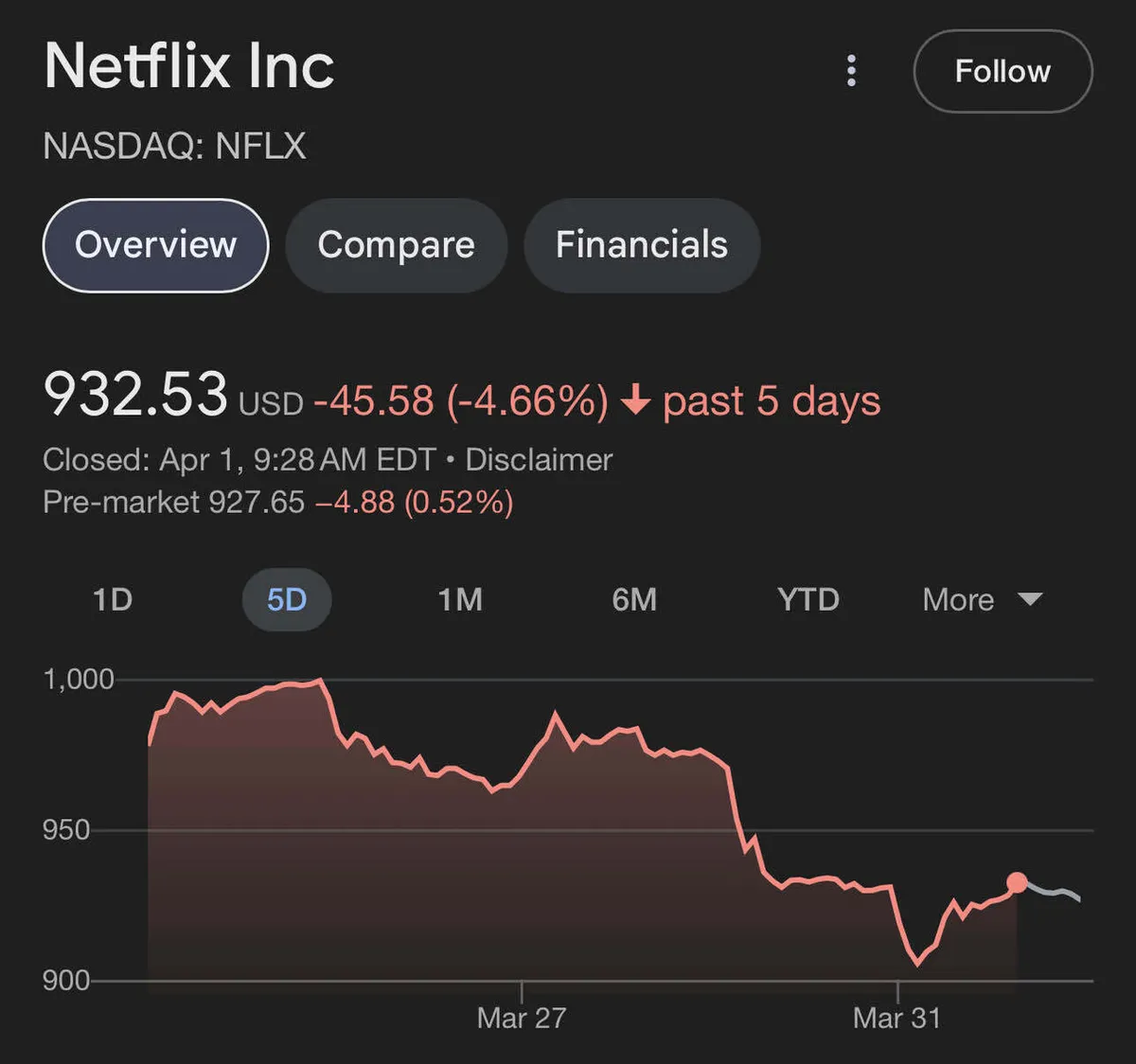Click the NASDAQ: NFLX ticker label
Image resolution: width=1136 pixels, height=1064 pixels.
tap(175, 147)
